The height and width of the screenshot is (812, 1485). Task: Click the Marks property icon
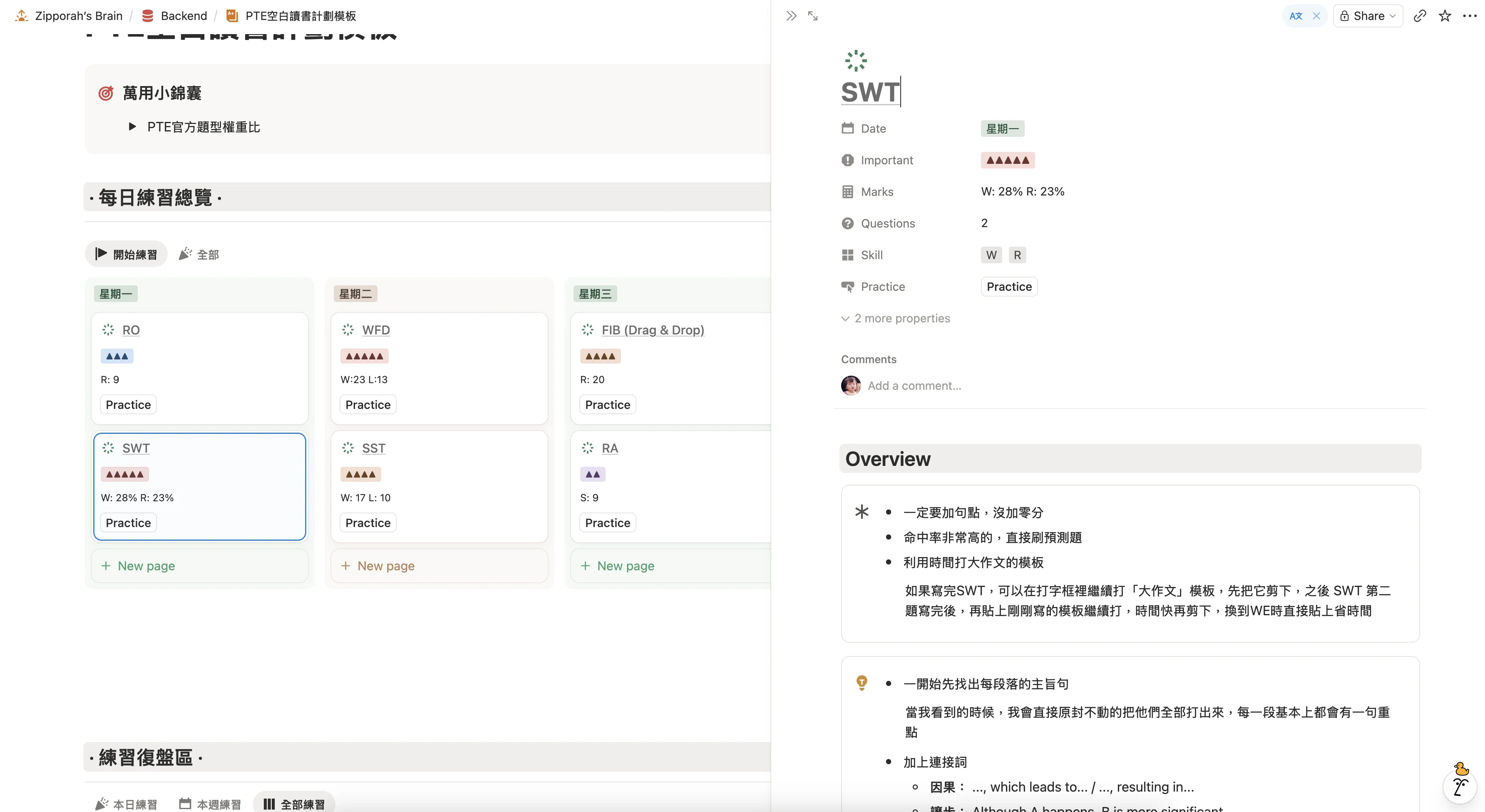point(847,192)
